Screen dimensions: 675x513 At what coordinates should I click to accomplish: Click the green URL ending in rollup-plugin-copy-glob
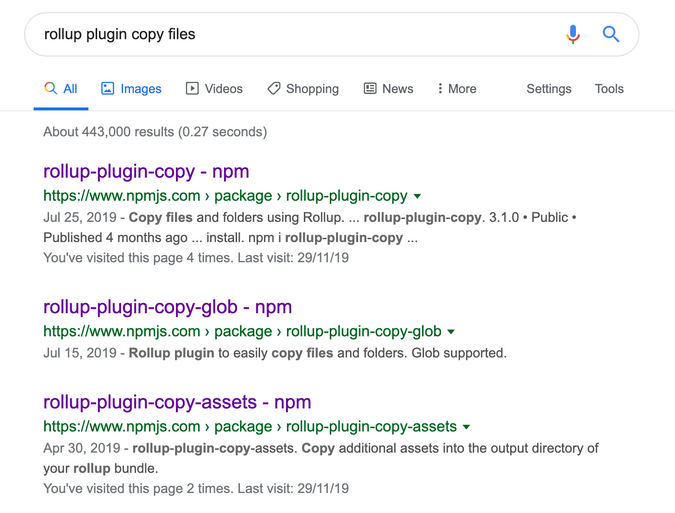[242, 331]
